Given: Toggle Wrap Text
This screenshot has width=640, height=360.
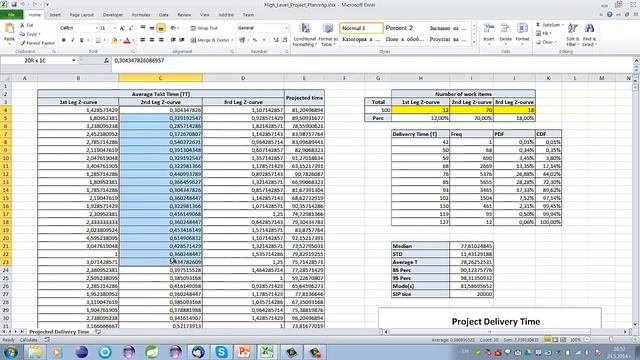Looking at the screenshot, I should (204, 28).
